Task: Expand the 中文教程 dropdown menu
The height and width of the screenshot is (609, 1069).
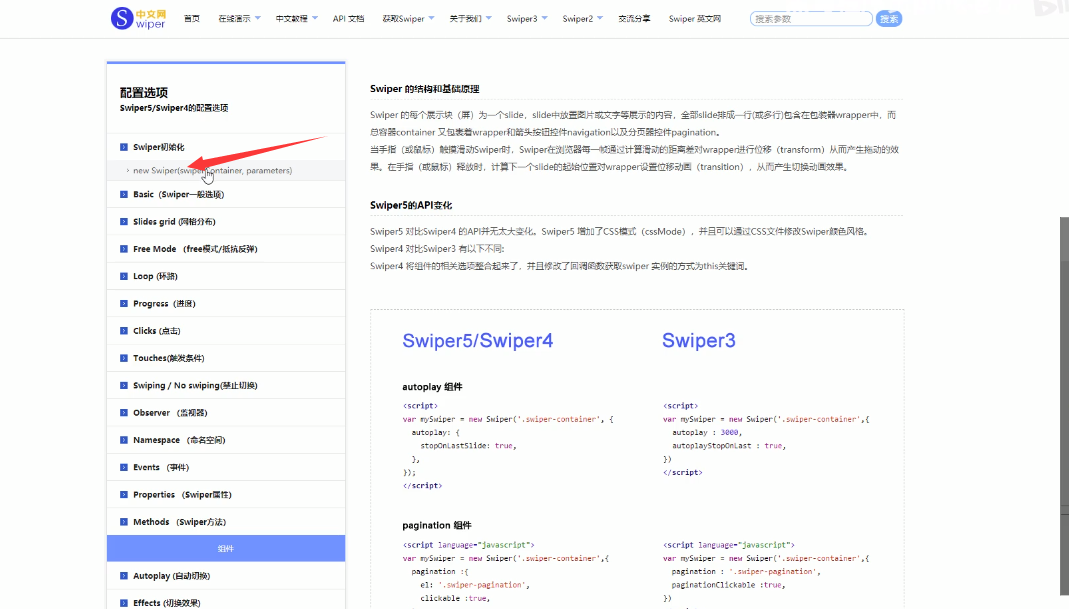Action: (296, 19)
